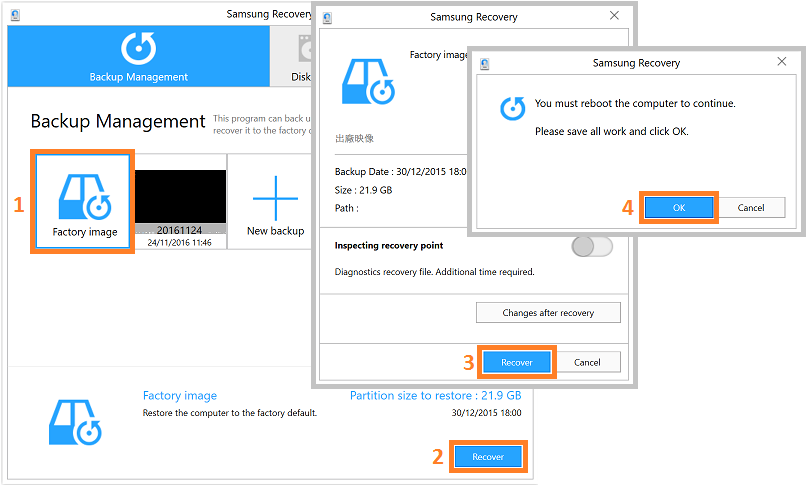The height and width of the screenshot is (485, 809).
Task: Click the 'Size : 21.9 GB' line
Action: (x=363, y=190)
